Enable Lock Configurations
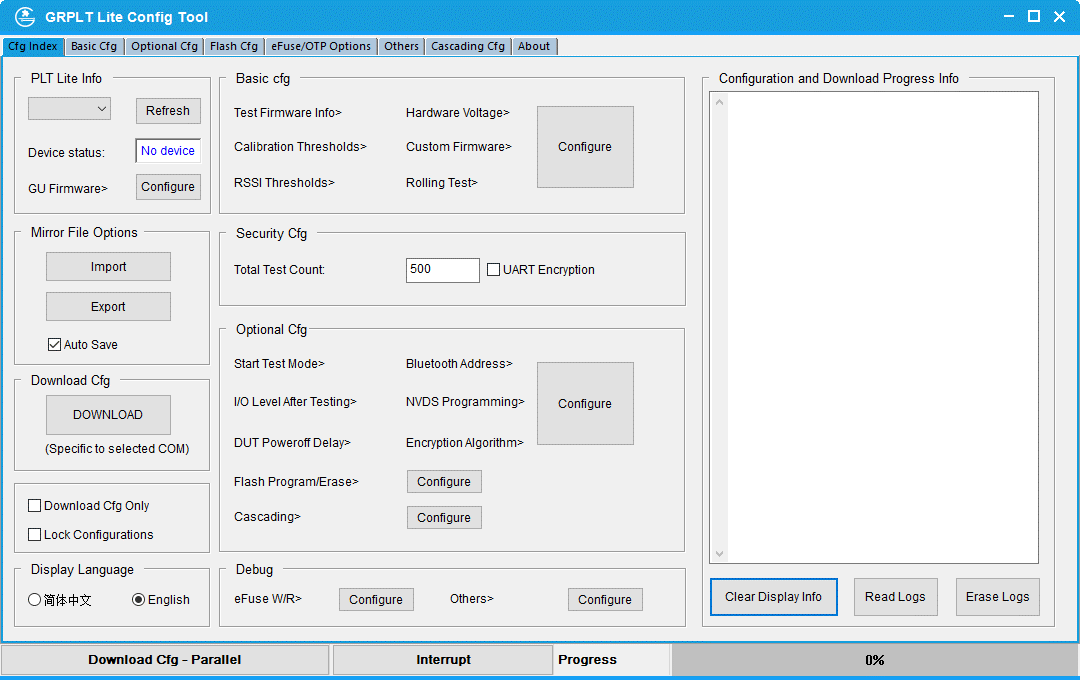Image resolution: width=1080 pixels, height=680 pixels. 35,534
